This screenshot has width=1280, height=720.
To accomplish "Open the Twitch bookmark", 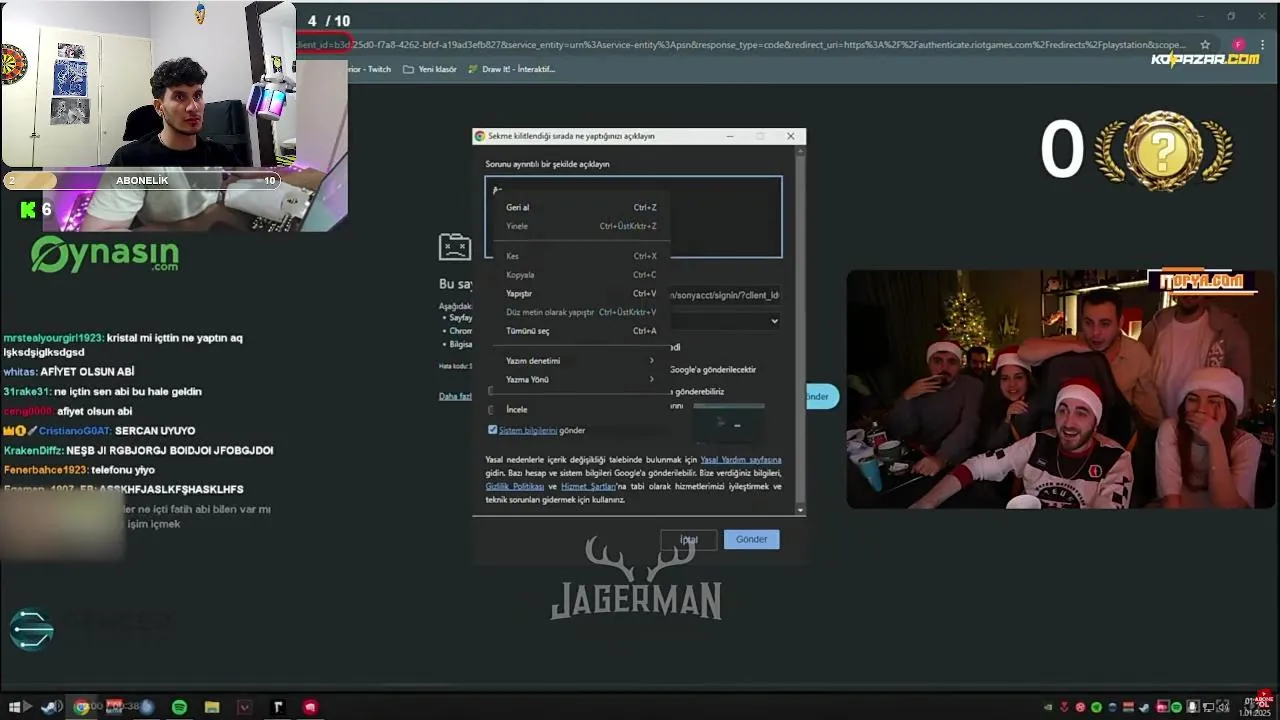I will tap(369, 69).
